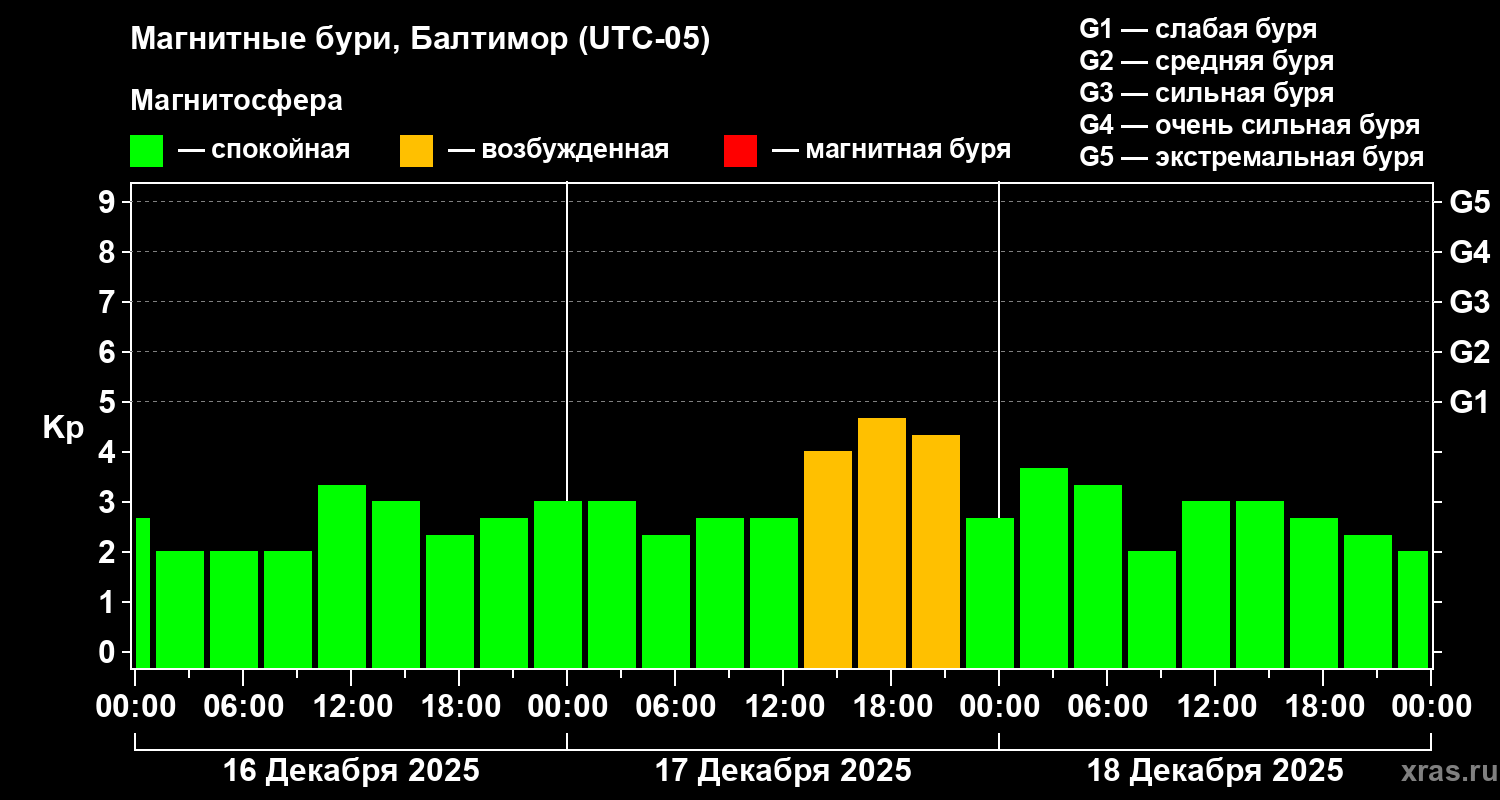Click the '17 Декабря 2025' date label

(783, 771)
